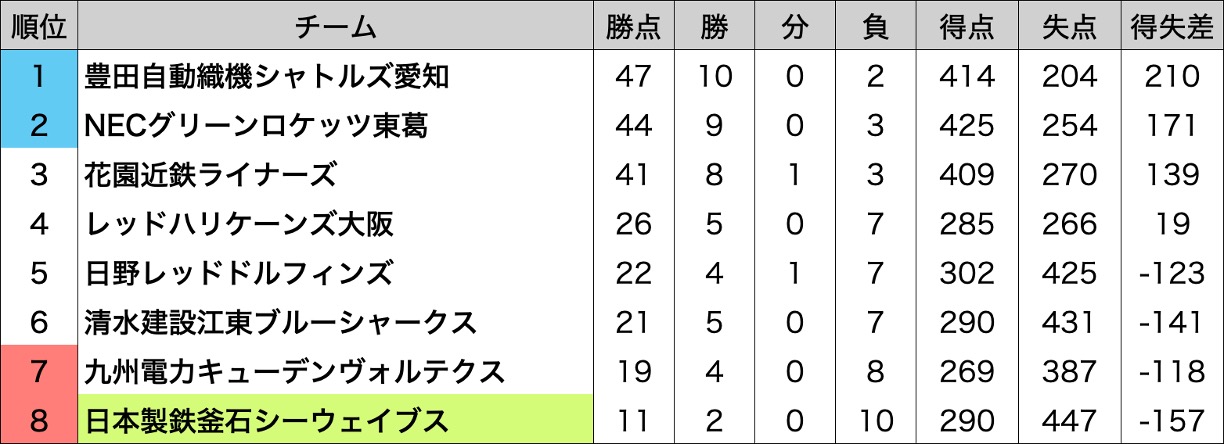Click highlighted 日本製鉄釜石シーウェイブス cell
The width and height of the screenshot is (1224, 444).
(x=336, y=419)
